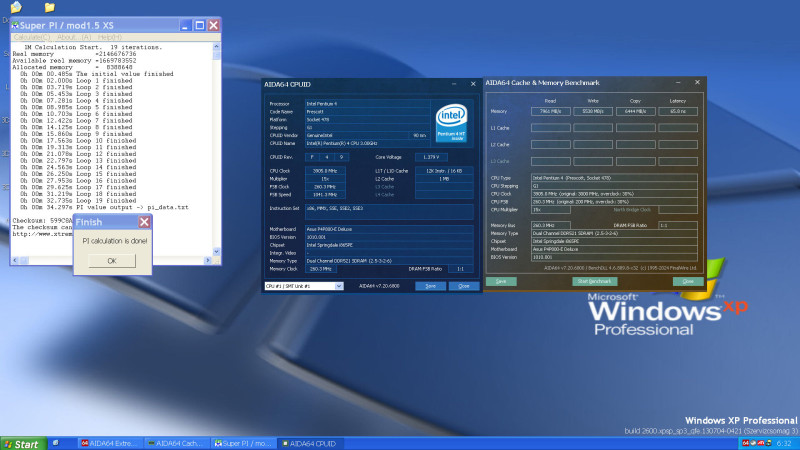
Task: Click Close button in AIDA64 CPUID window
Action: (x=463, y=286)
